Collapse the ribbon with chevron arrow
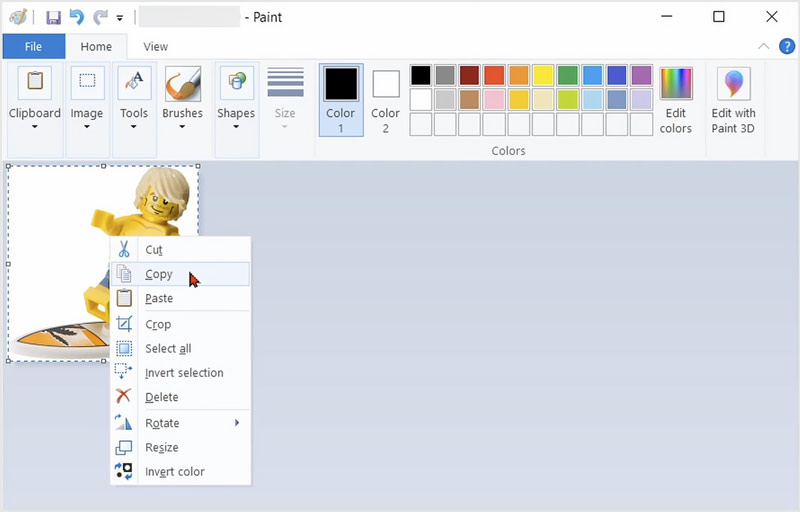 coord(764,46)
